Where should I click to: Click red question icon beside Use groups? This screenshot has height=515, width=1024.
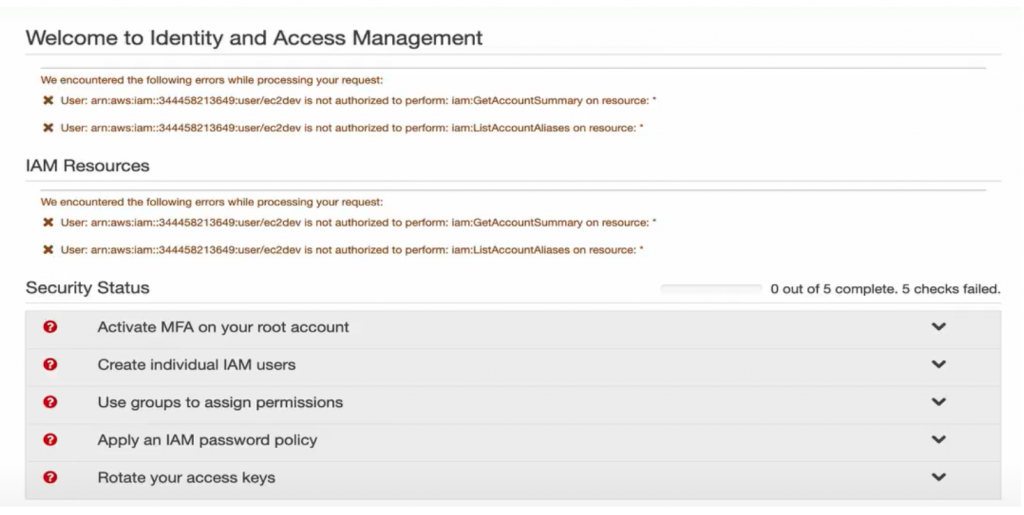click(x=50, y=402)
